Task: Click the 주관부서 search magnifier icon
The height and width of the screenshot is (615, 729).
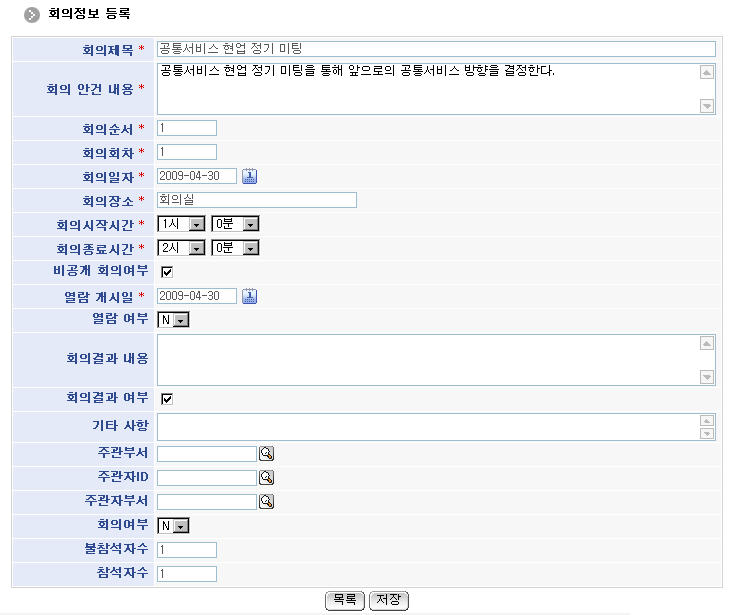Action: pyautogui.click(x=267, y=454)
